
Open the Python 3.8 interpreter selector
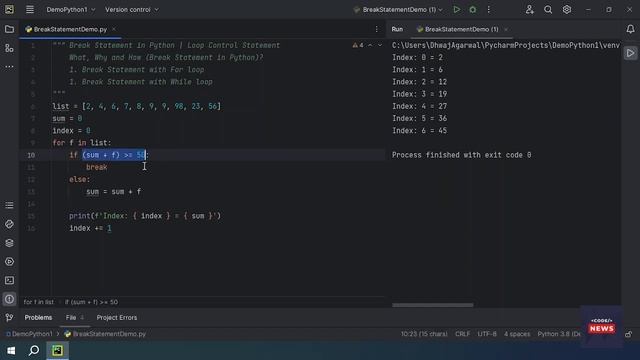click(x=559, y=334)
